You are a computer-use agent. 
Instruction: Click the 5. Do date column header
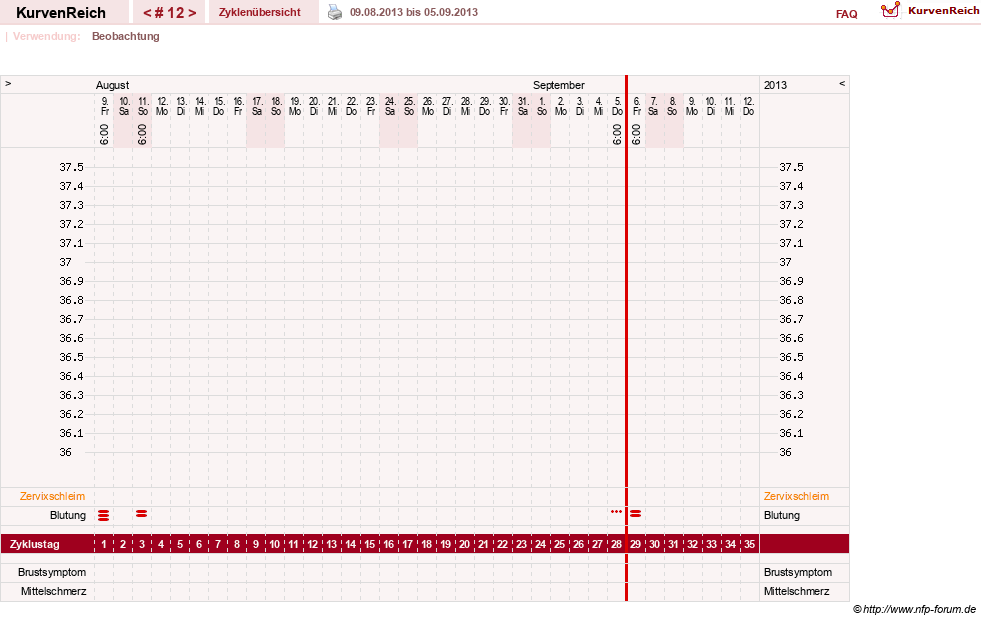(x=618, y=106)
